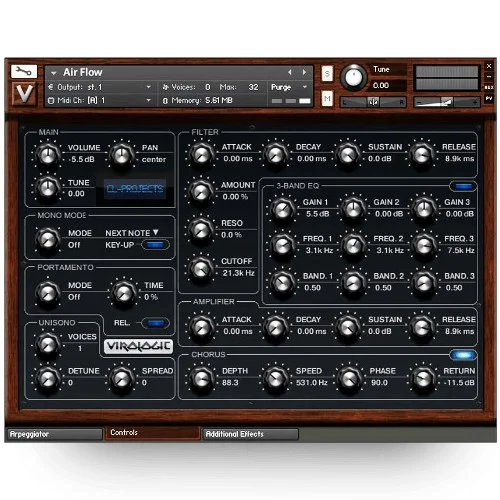Click the EQ FREQ. 1 knob

(x=282, y=245)
